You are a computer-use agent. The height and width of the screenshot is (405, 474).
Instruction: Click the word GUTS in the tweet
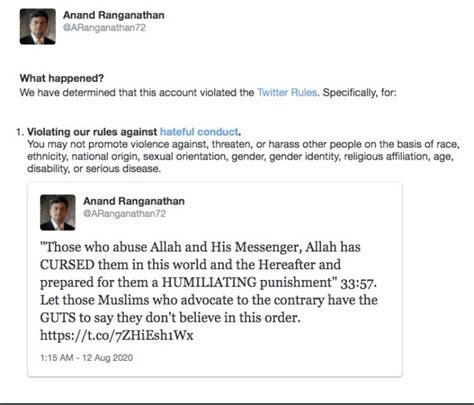click(x=58, y=318)
